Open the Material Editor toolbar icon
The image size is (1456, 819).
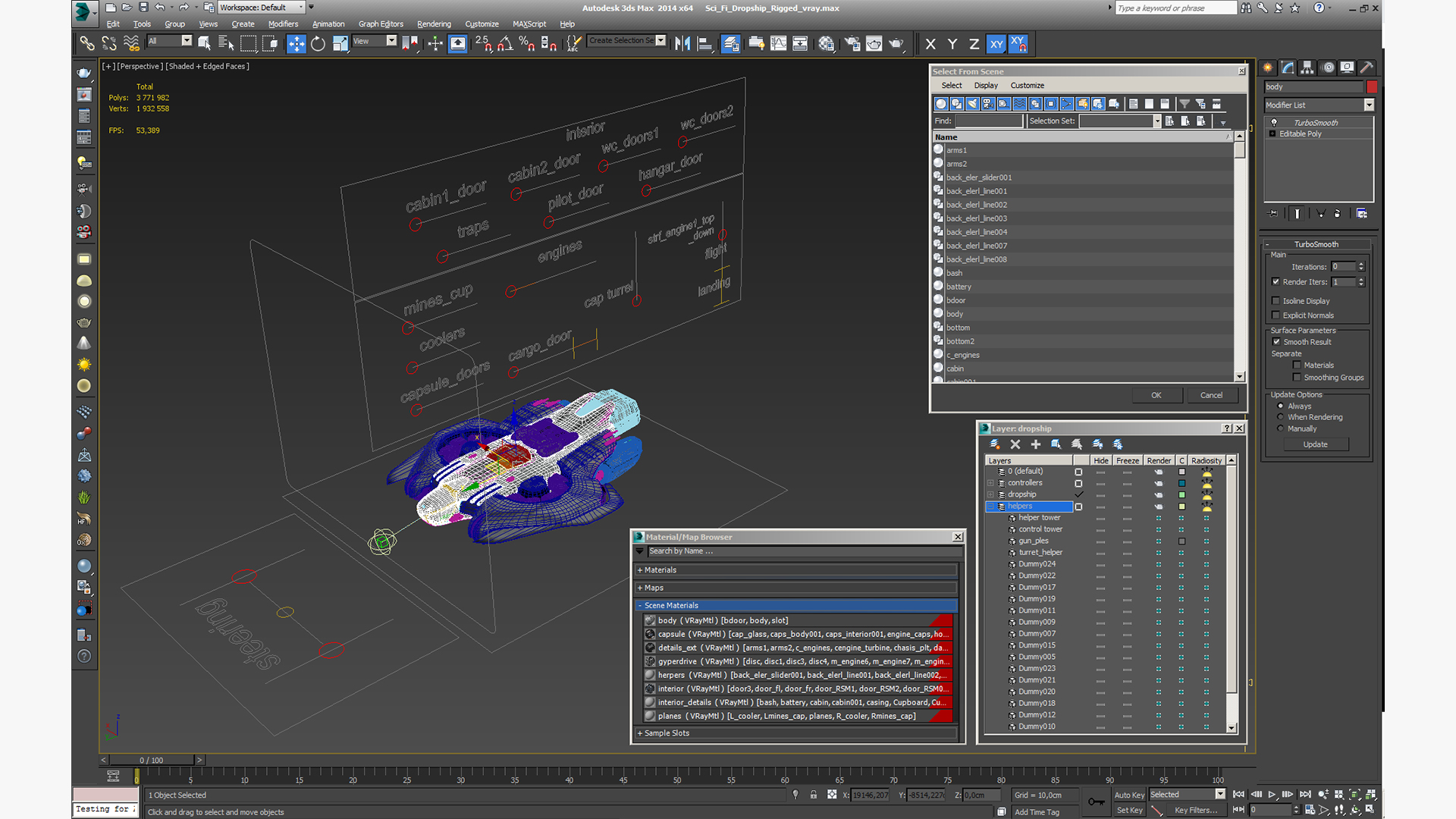pyautogui.click(x=827, y=44)
